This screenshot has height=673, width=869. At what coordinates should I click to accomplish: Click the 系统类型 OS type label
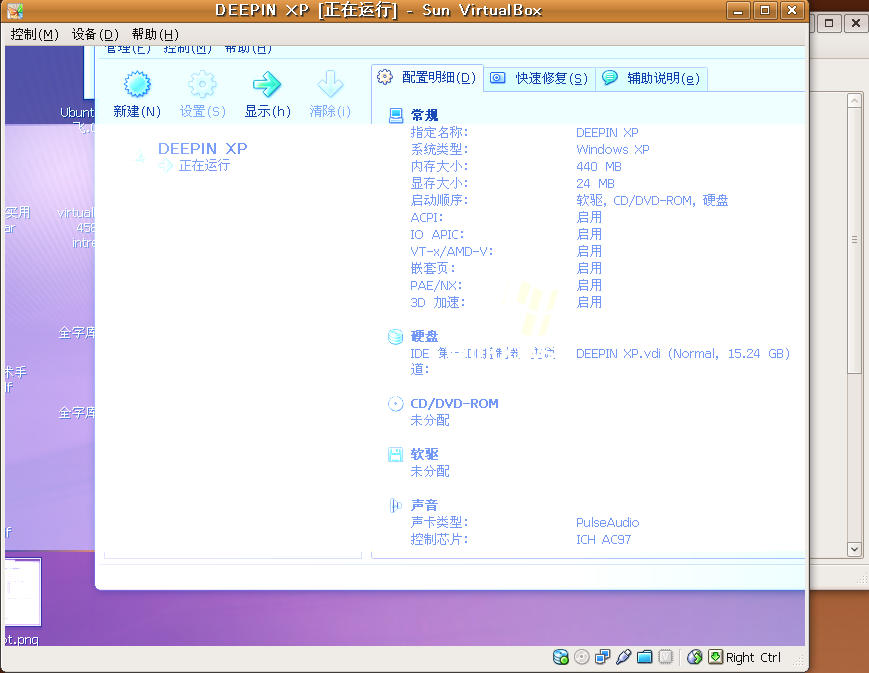[x=439, y=150]
